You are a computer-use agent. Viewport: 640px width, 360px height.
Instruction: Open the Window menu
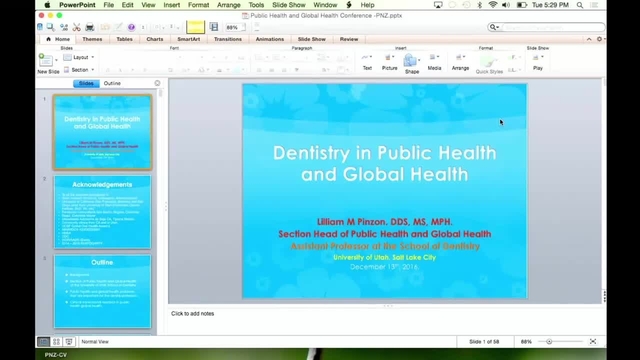coord(325,5)
